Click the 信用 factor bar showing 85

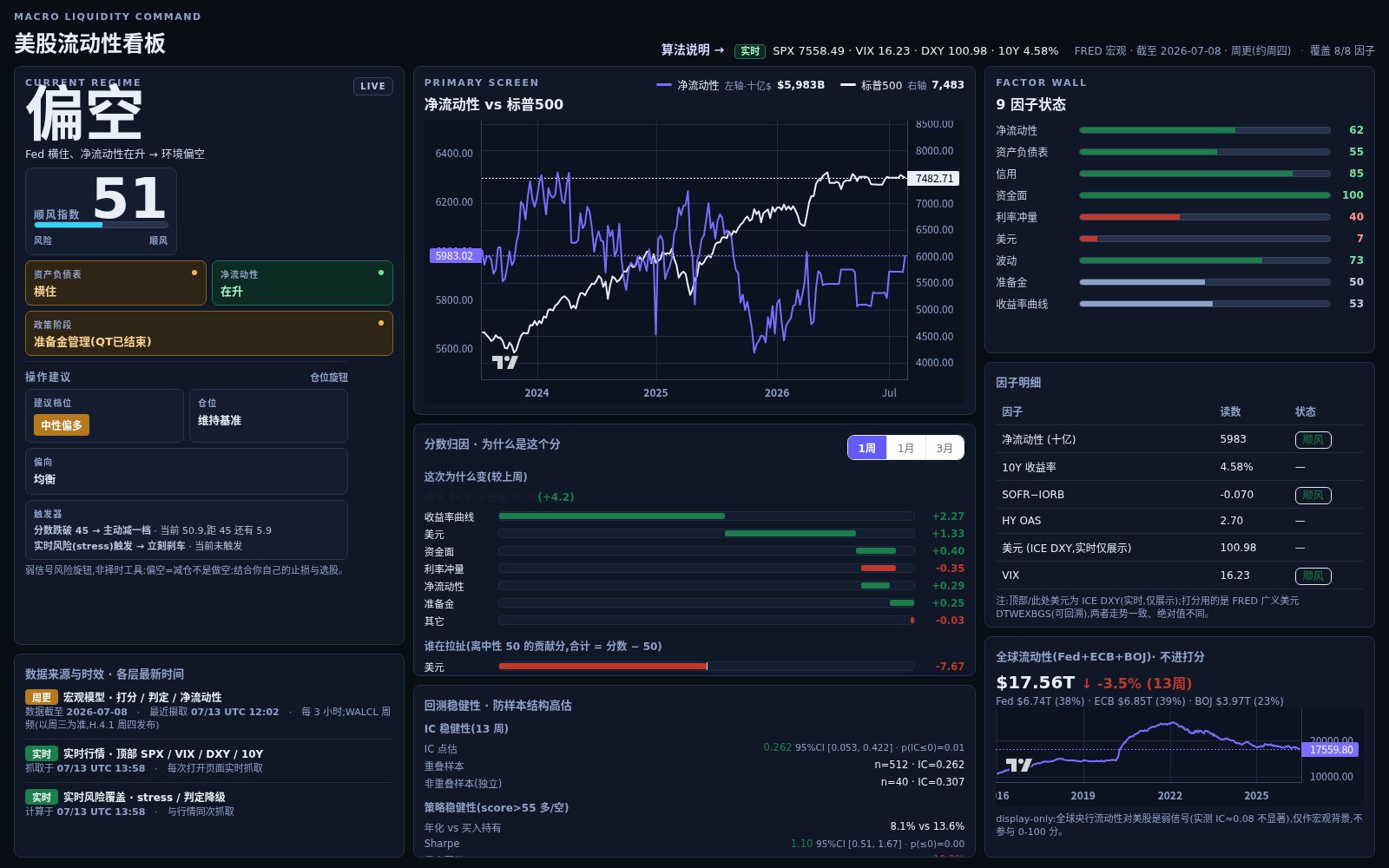[x=1205, y=174]
